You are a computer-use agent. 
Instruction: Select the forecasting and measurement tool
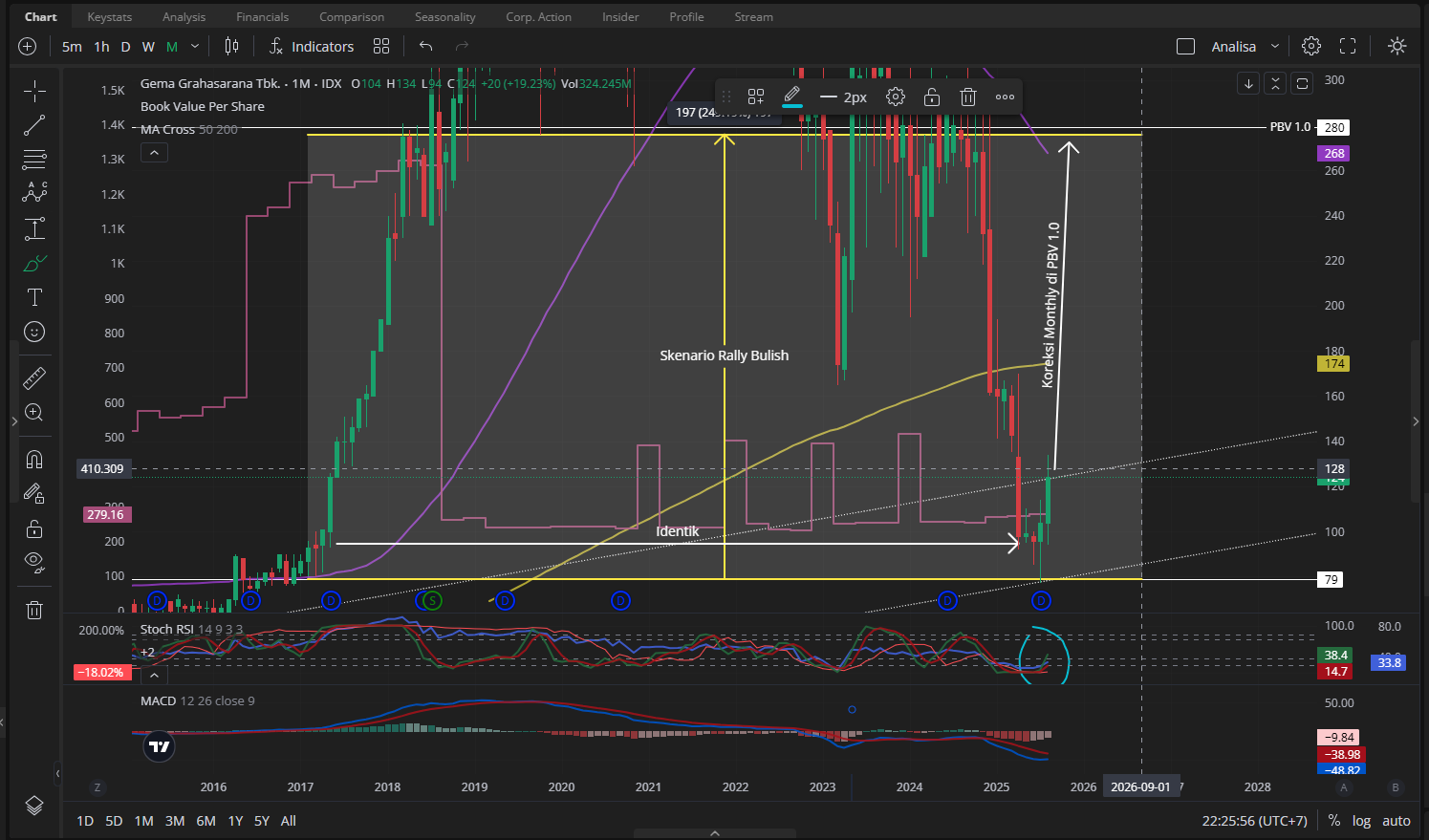(34, 228)
